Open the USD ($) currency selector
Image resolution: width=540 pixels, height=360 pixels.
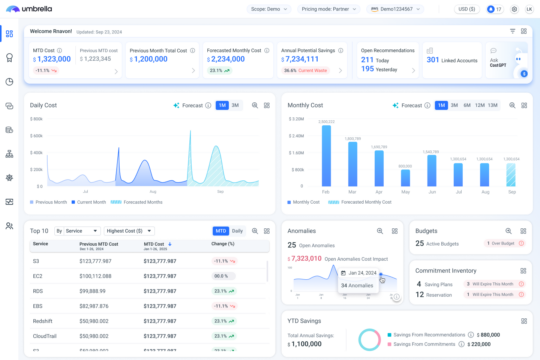coord(467,9)
